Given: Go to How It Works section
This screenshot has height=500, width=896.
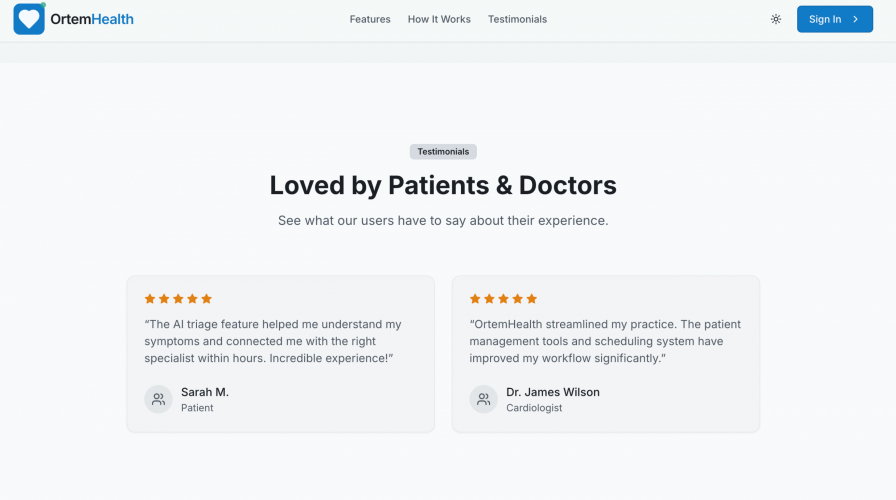Looking at the screenshot, I should (439, 19).
